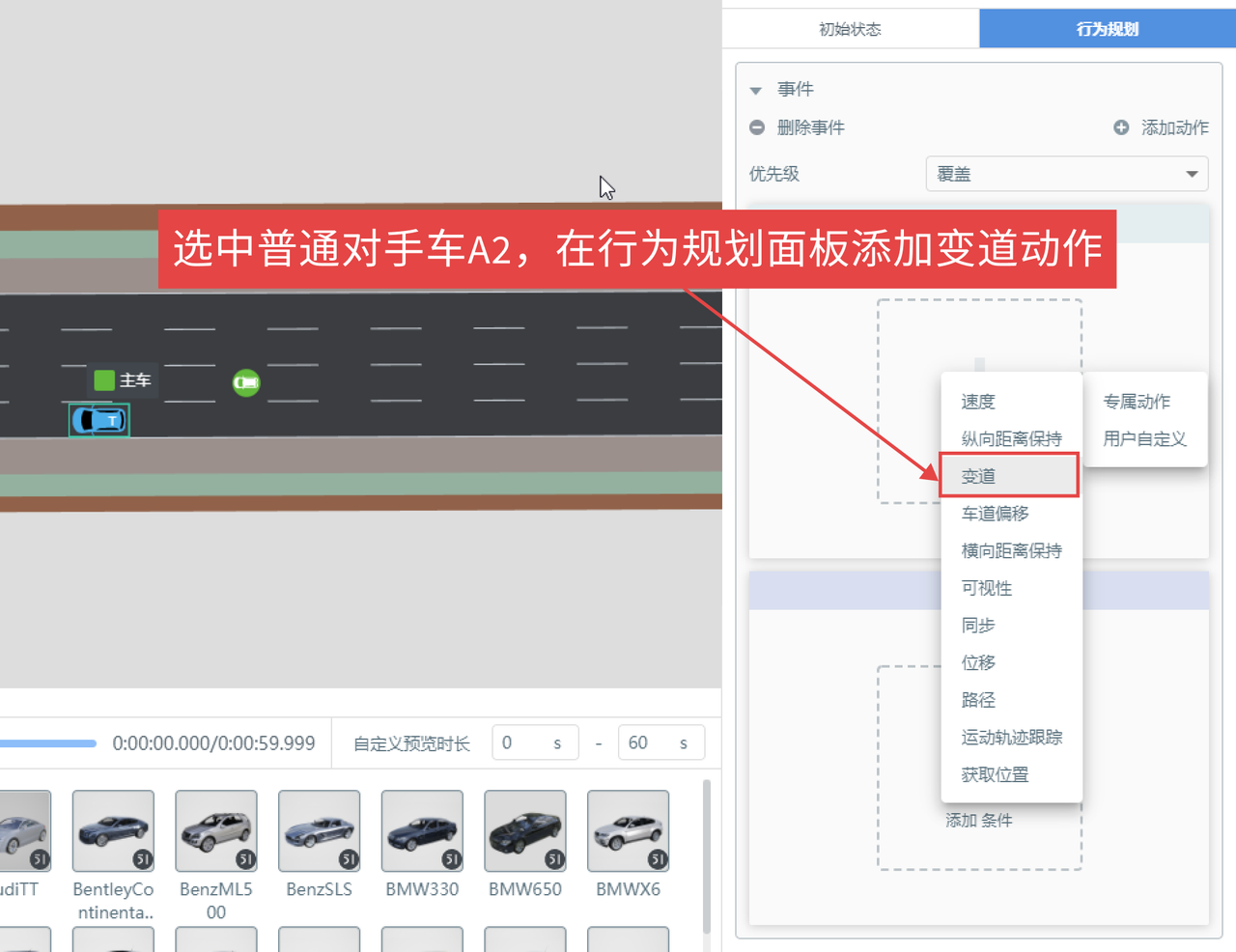Choose the BMWX6 car model

628,831
